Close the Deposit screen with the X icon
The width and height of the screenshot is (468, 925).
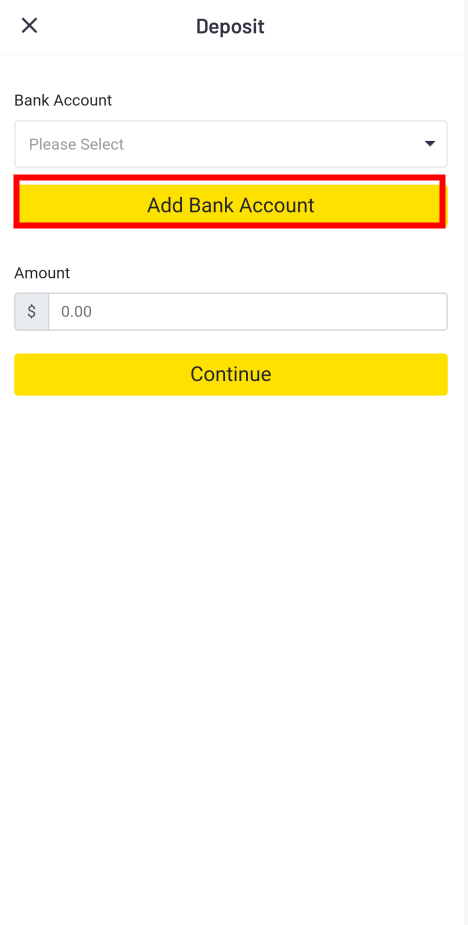tap(29, 25)
